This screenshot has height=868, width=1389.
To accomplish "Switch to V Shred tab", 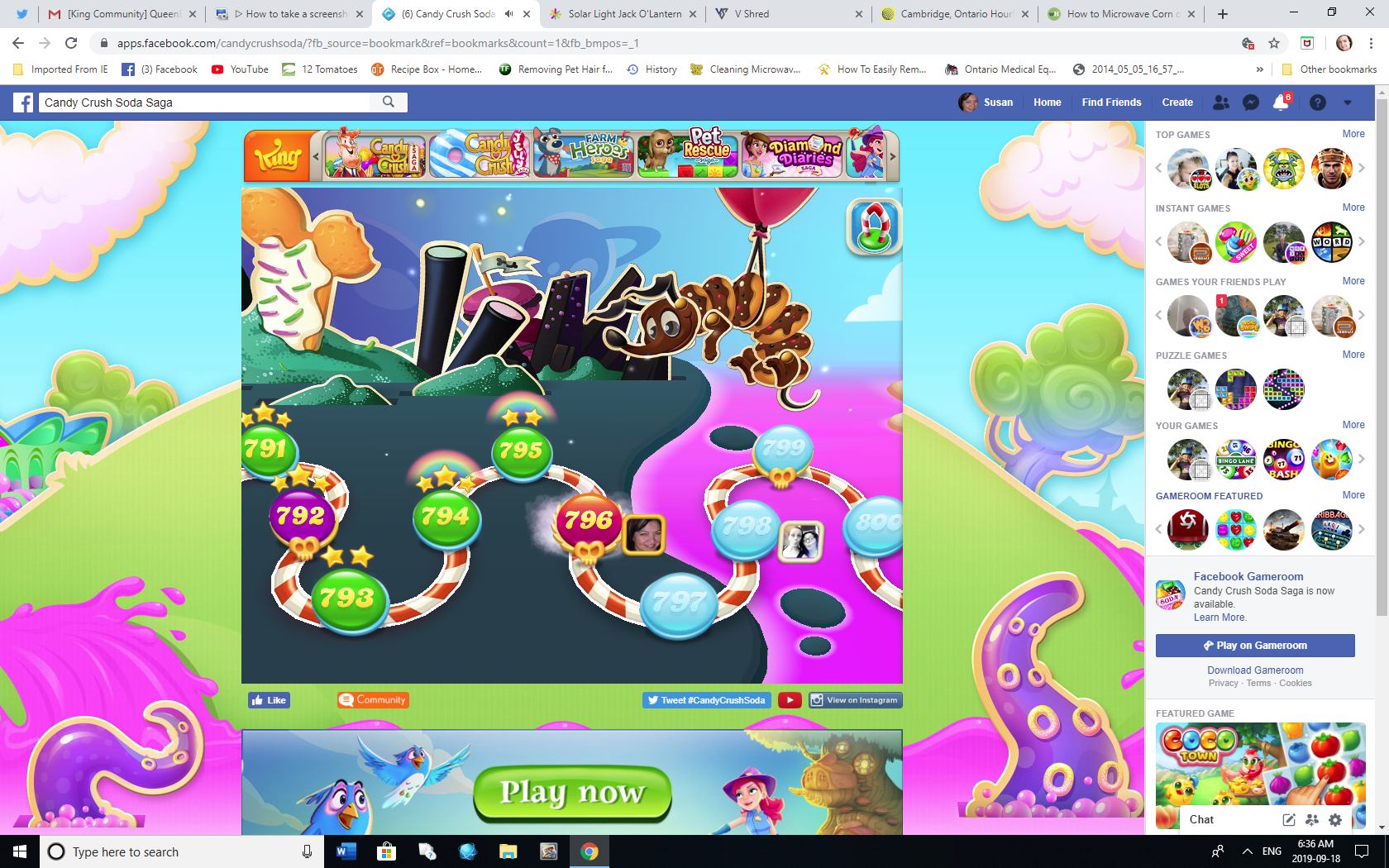I will [x=790, y=14].
